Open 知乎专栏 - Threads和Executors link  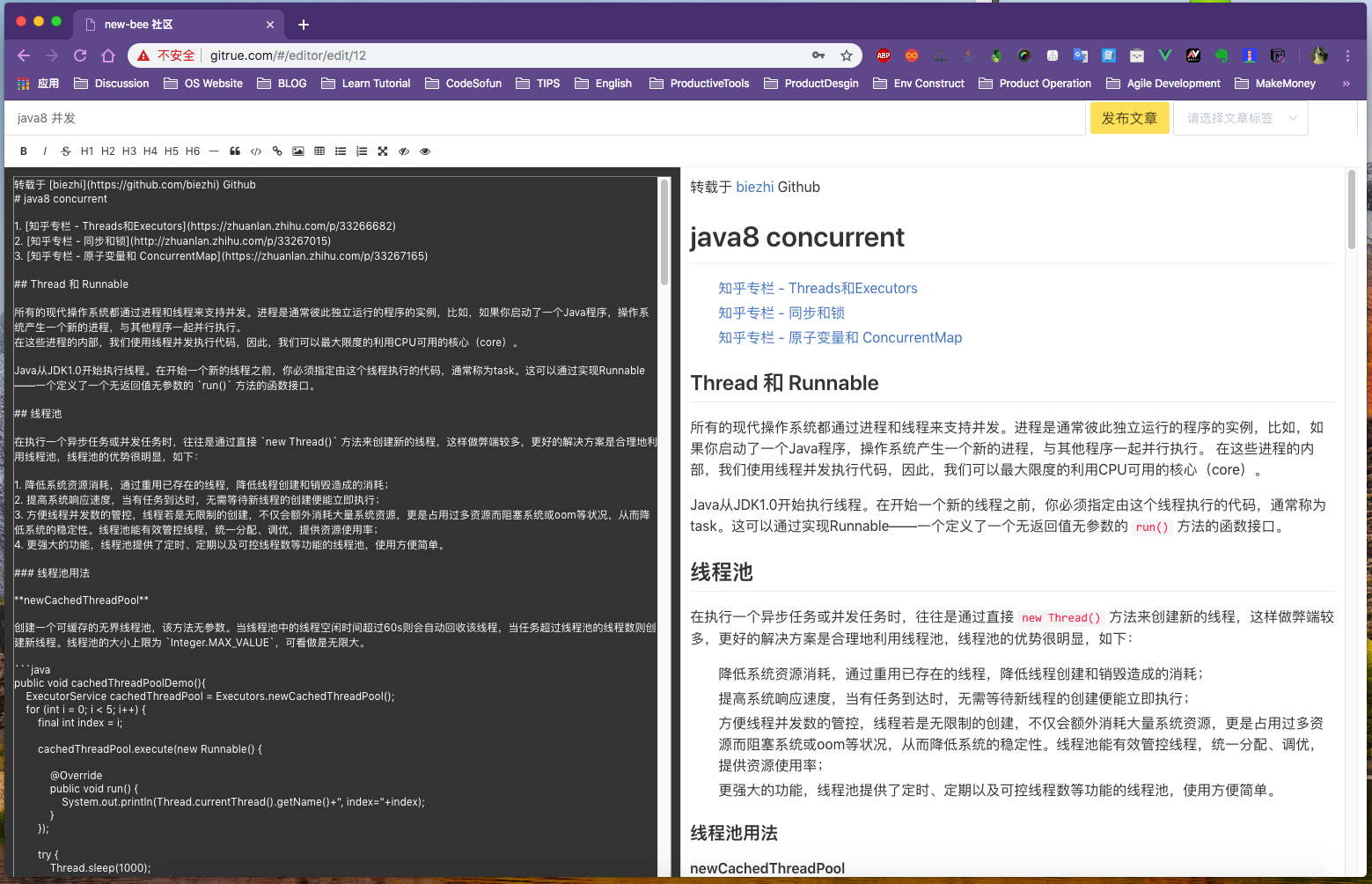(x=818, y=288)
